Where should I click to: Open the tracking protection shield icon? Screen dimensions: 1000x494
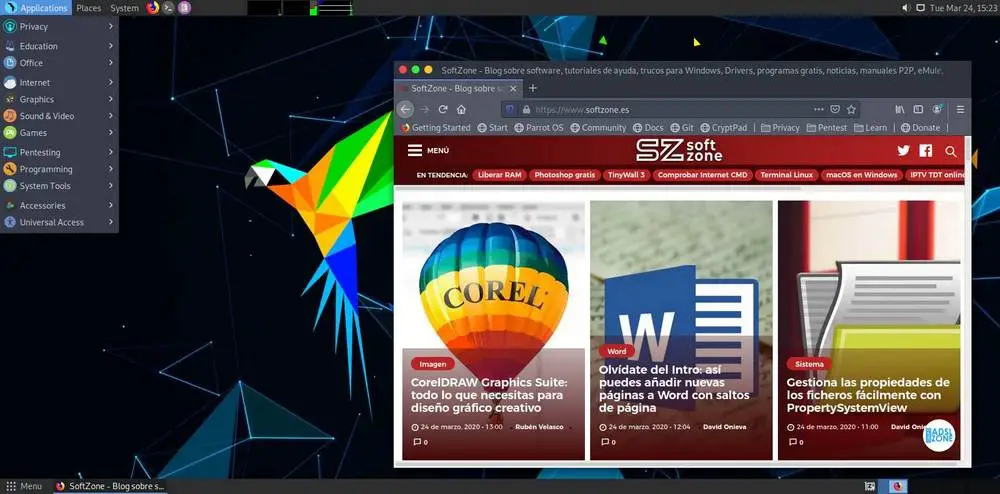(510, 110)
